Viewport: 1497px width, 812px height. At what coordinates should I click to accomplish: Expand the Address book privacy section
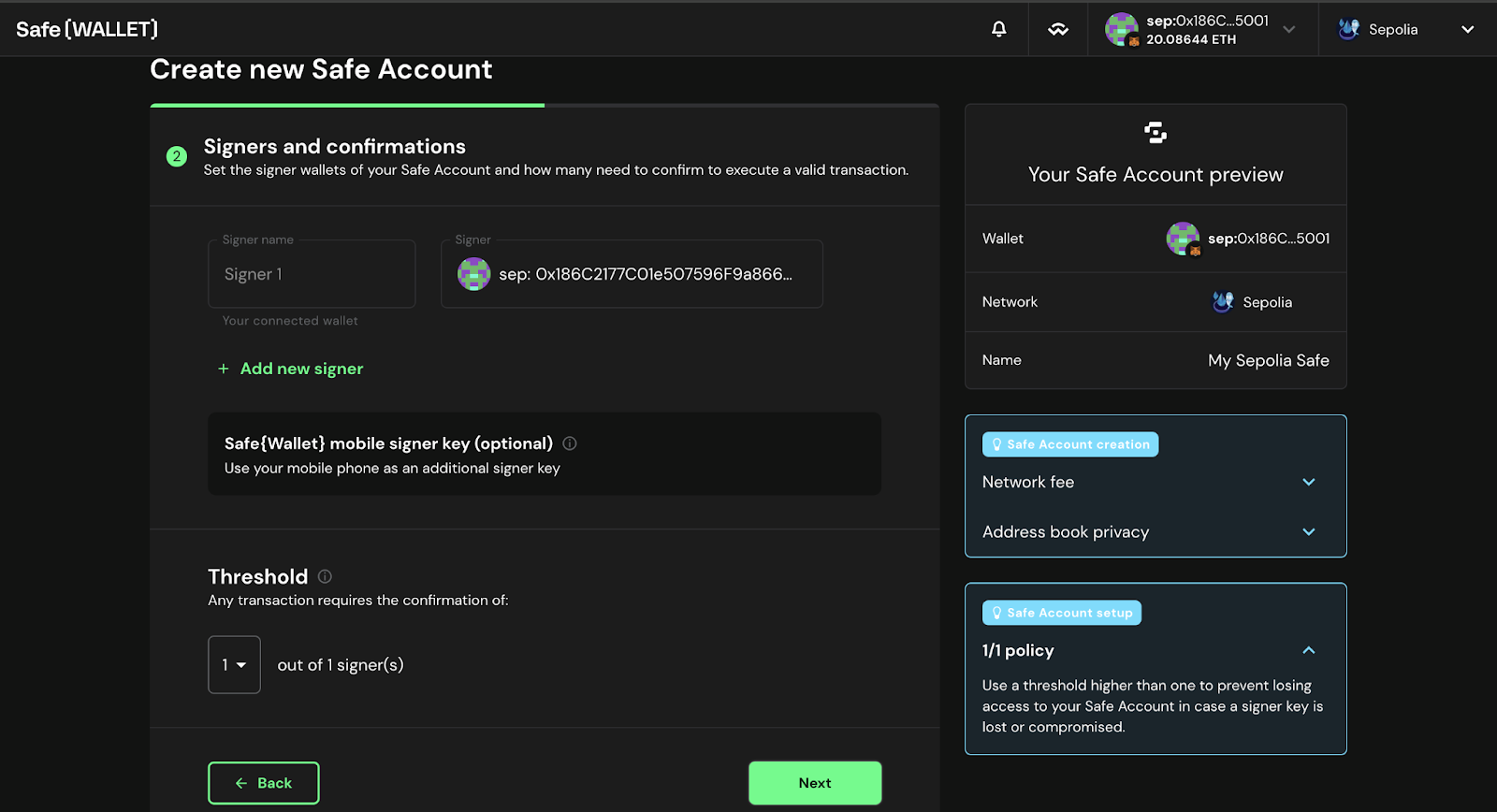click(x=1308, y=531)
